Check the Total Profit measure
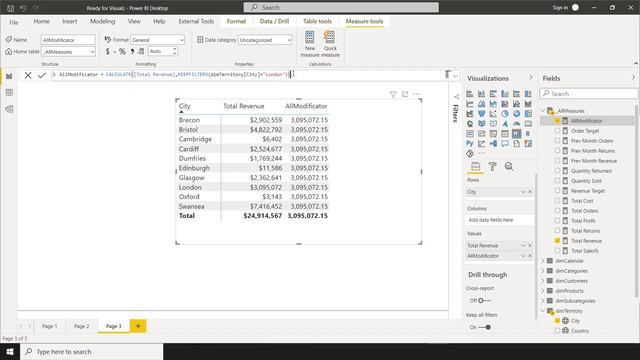This screenshot has width=640, height=360. click(x=557, y=221)
